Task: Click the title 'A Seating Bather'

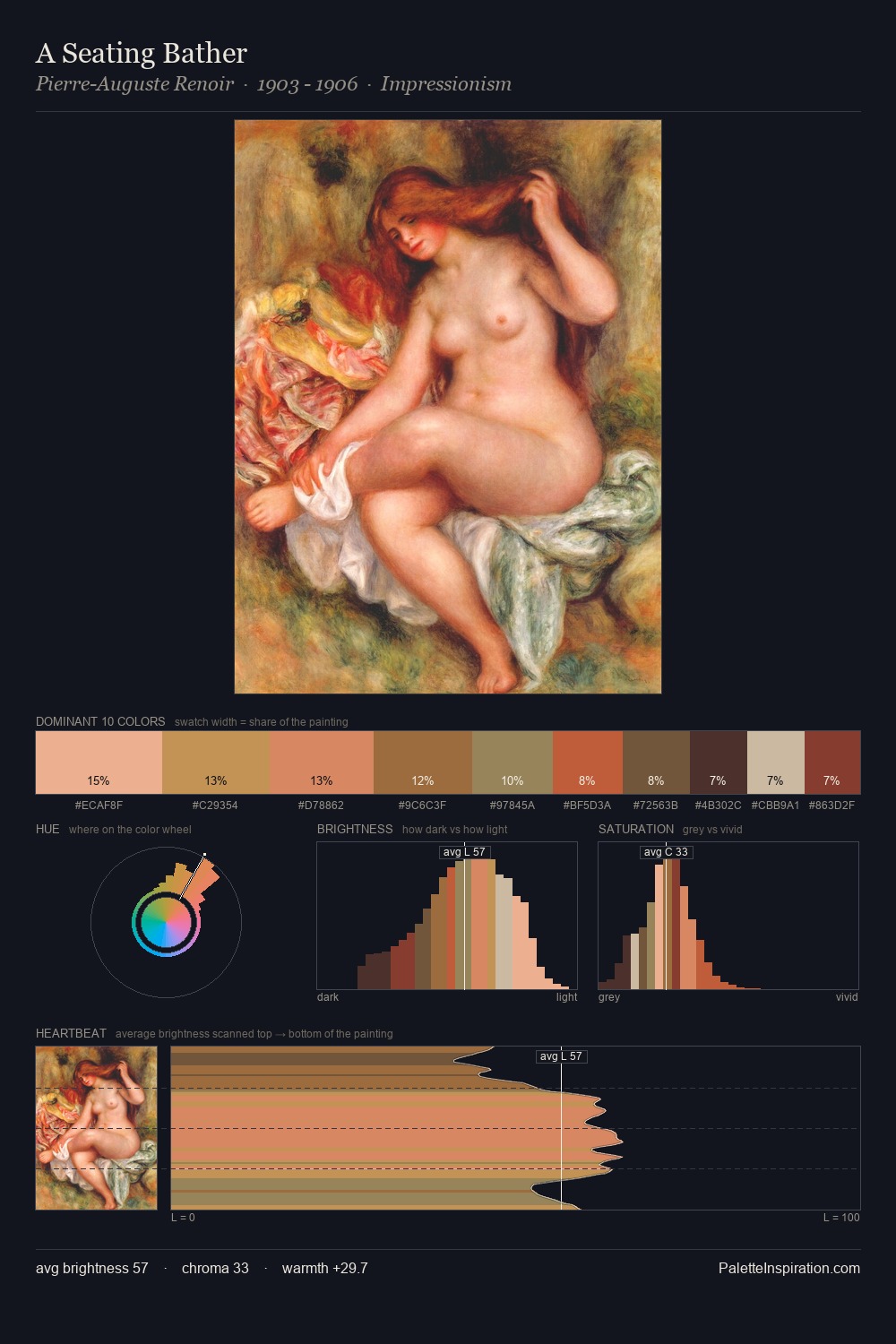Action: point(142,54)
